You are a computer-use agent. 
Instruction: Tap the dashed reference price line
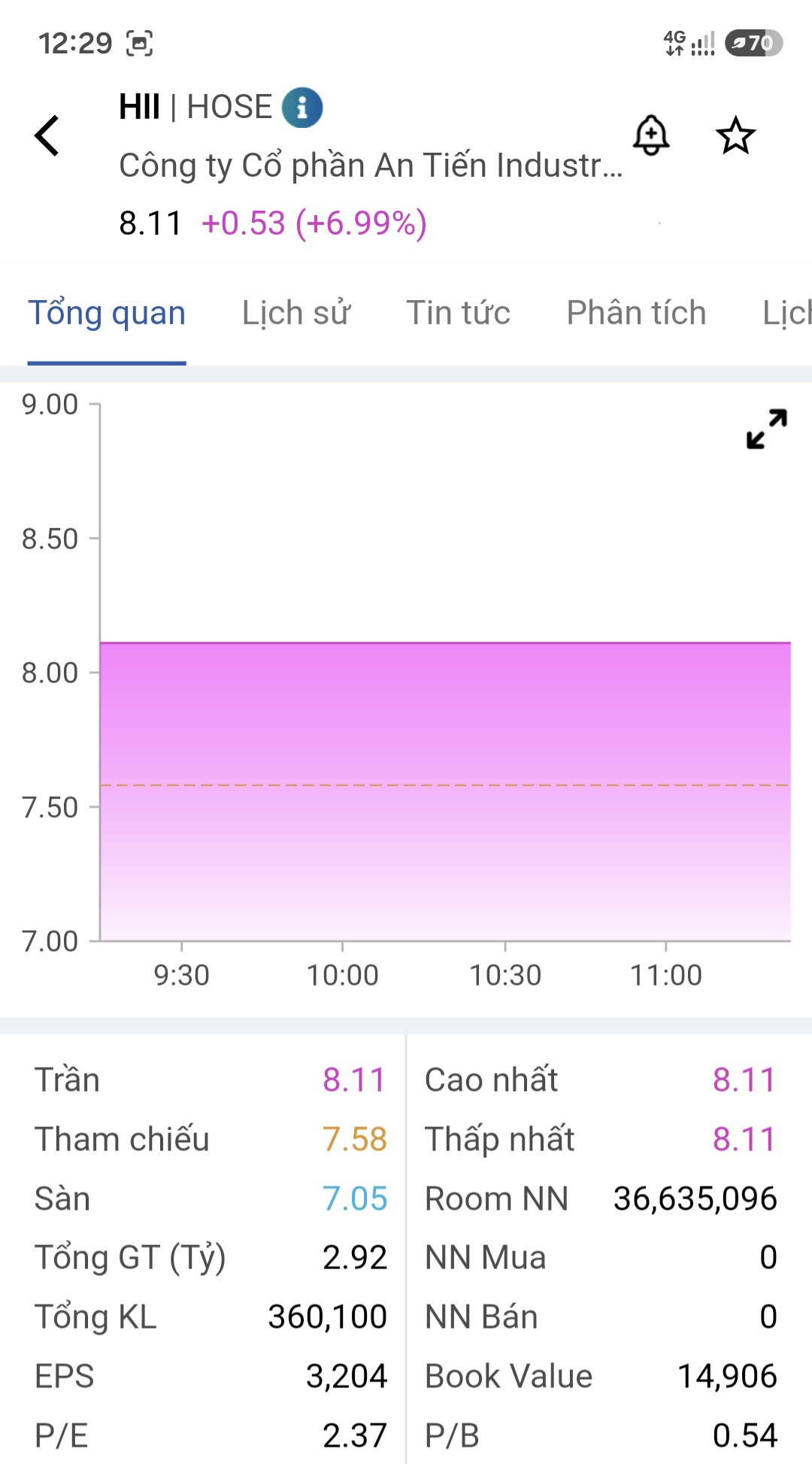445,785
